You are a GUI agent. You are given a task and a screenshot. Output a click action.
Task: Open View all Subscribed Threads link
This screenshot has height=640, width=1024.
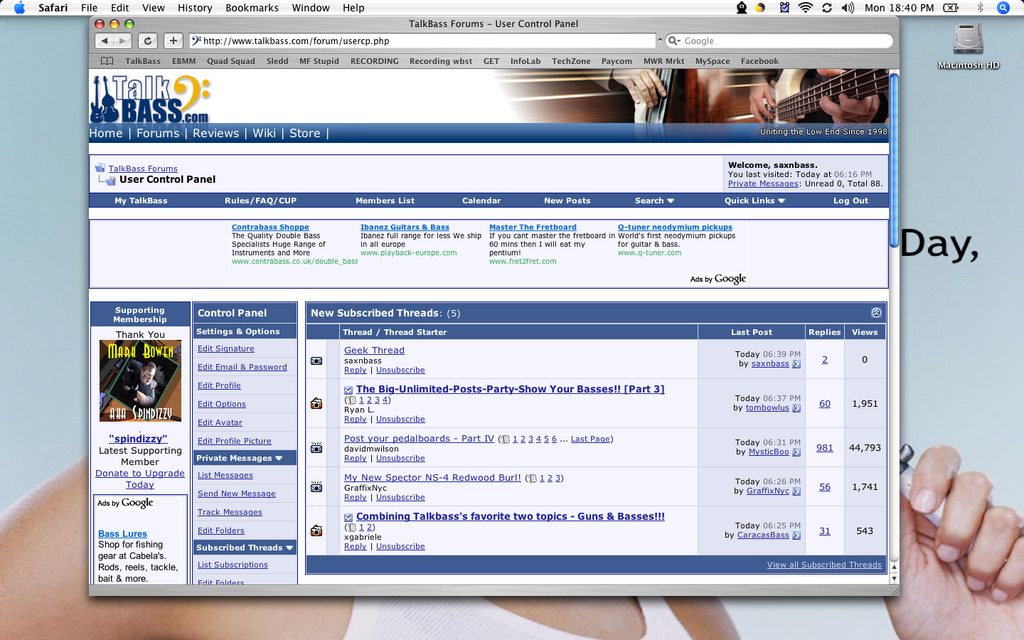click(824, 565)
